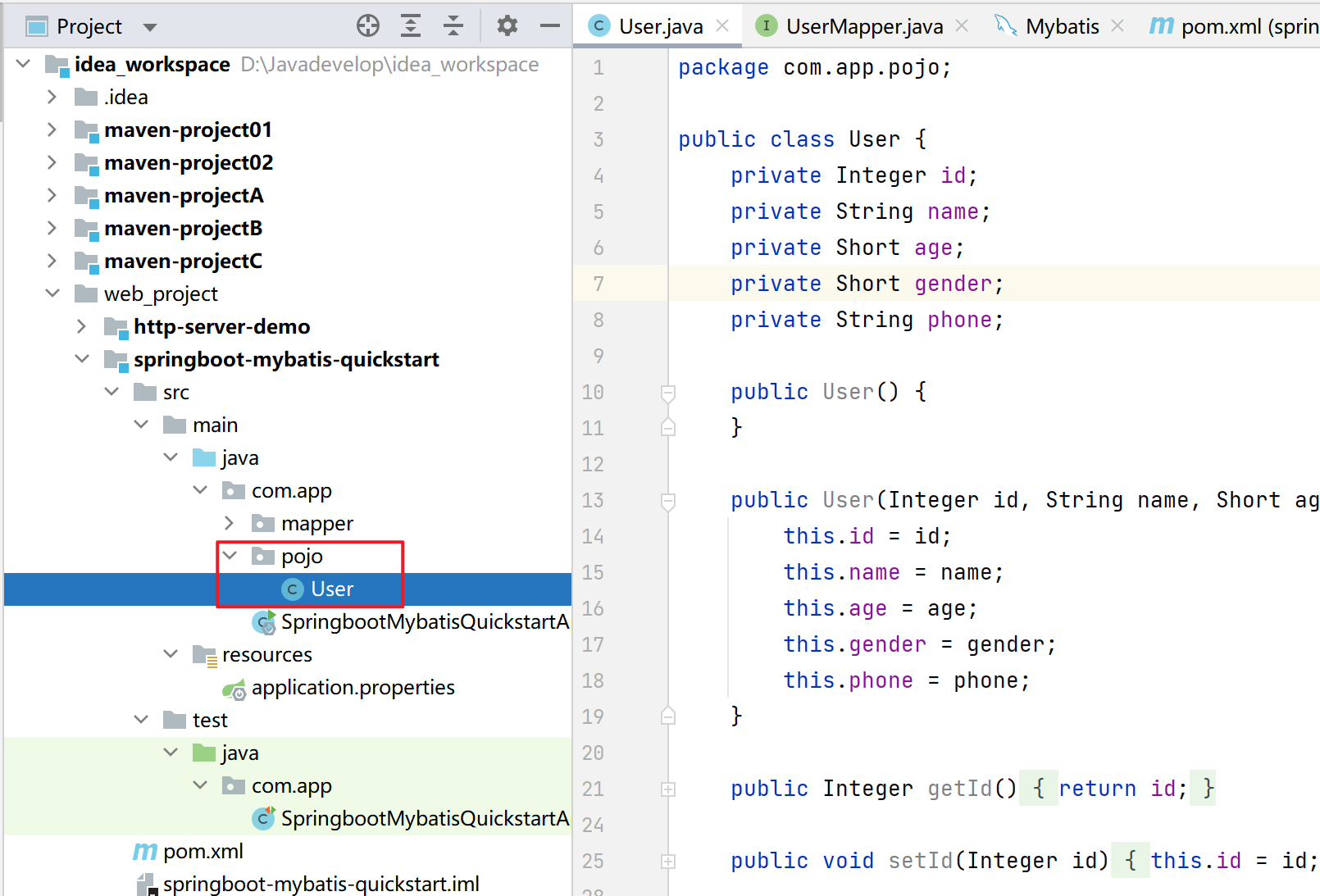Click the Mybatis tab's bird icon

tap(1005, 25)
